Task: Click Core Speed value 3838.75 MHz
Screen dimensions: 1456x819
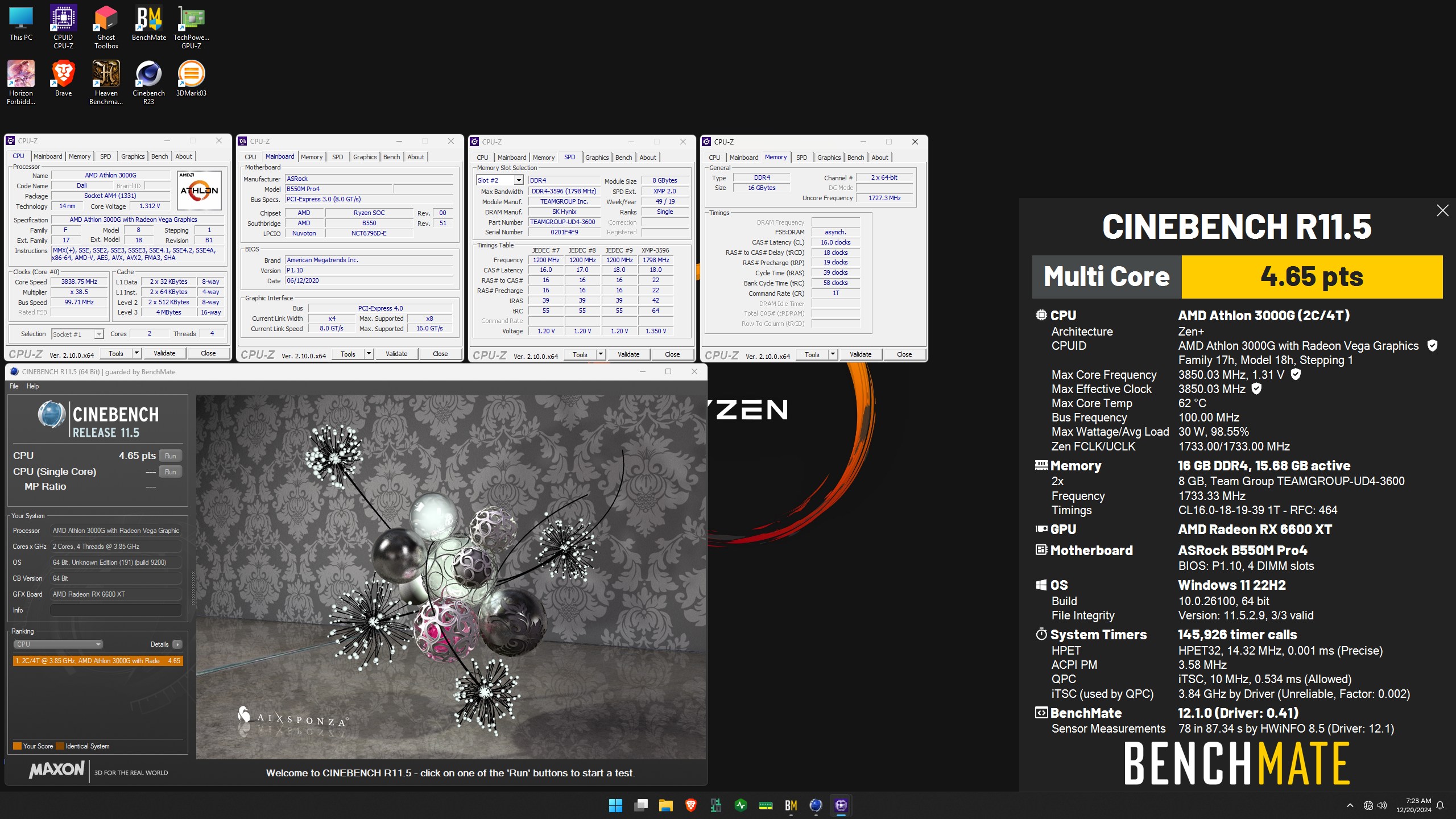Action: tap(79, 282)
